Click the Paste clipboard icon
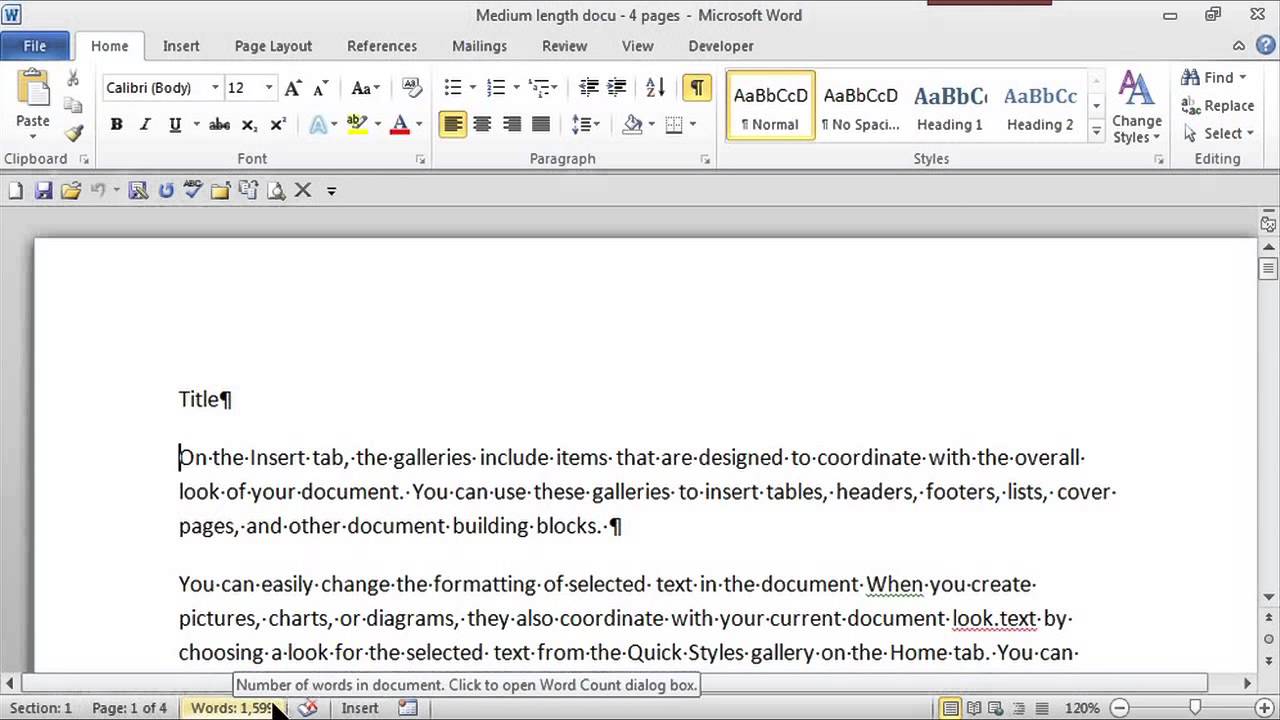This screenshot has width=1280, height=720. (x=33, y=88)
